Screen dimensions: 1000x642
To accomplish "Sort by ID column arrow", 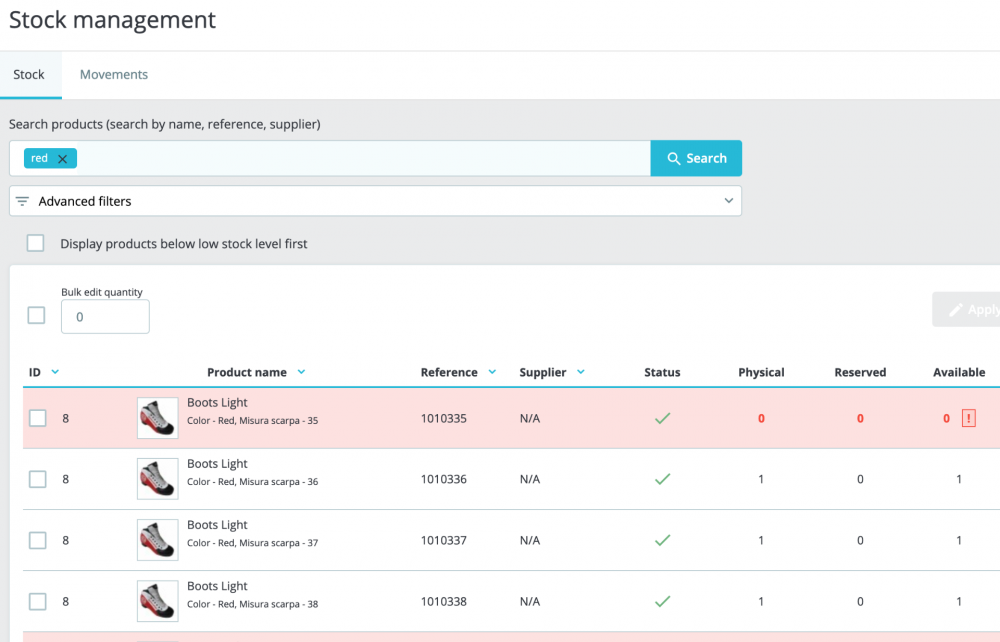I will pos(55,372).
